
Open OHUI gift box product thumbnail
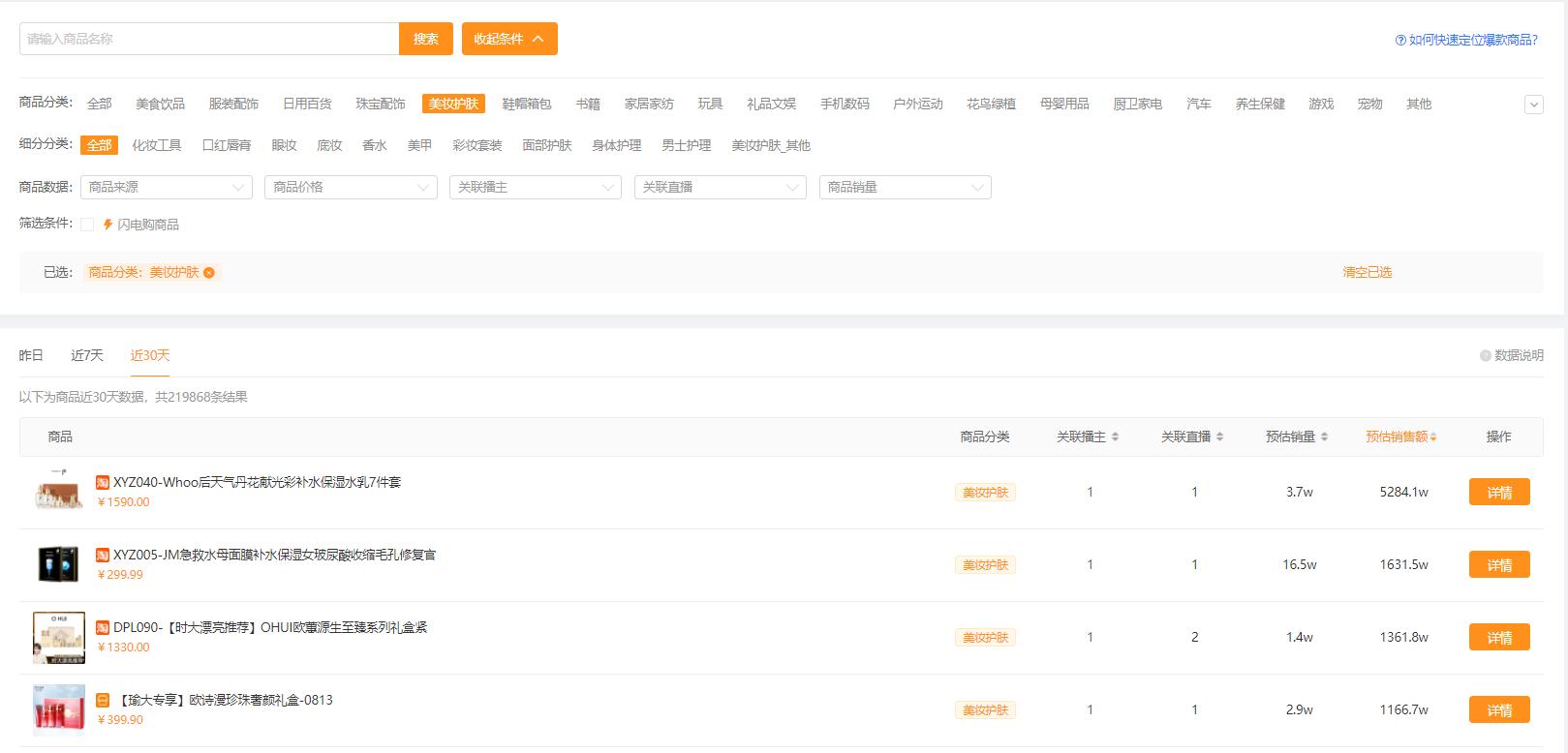tap(59, 637)
